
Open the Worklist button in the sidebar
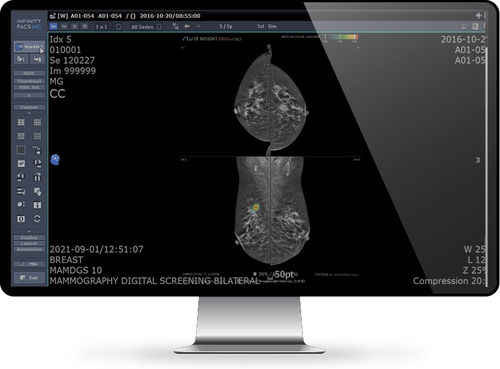coord(29,47)
